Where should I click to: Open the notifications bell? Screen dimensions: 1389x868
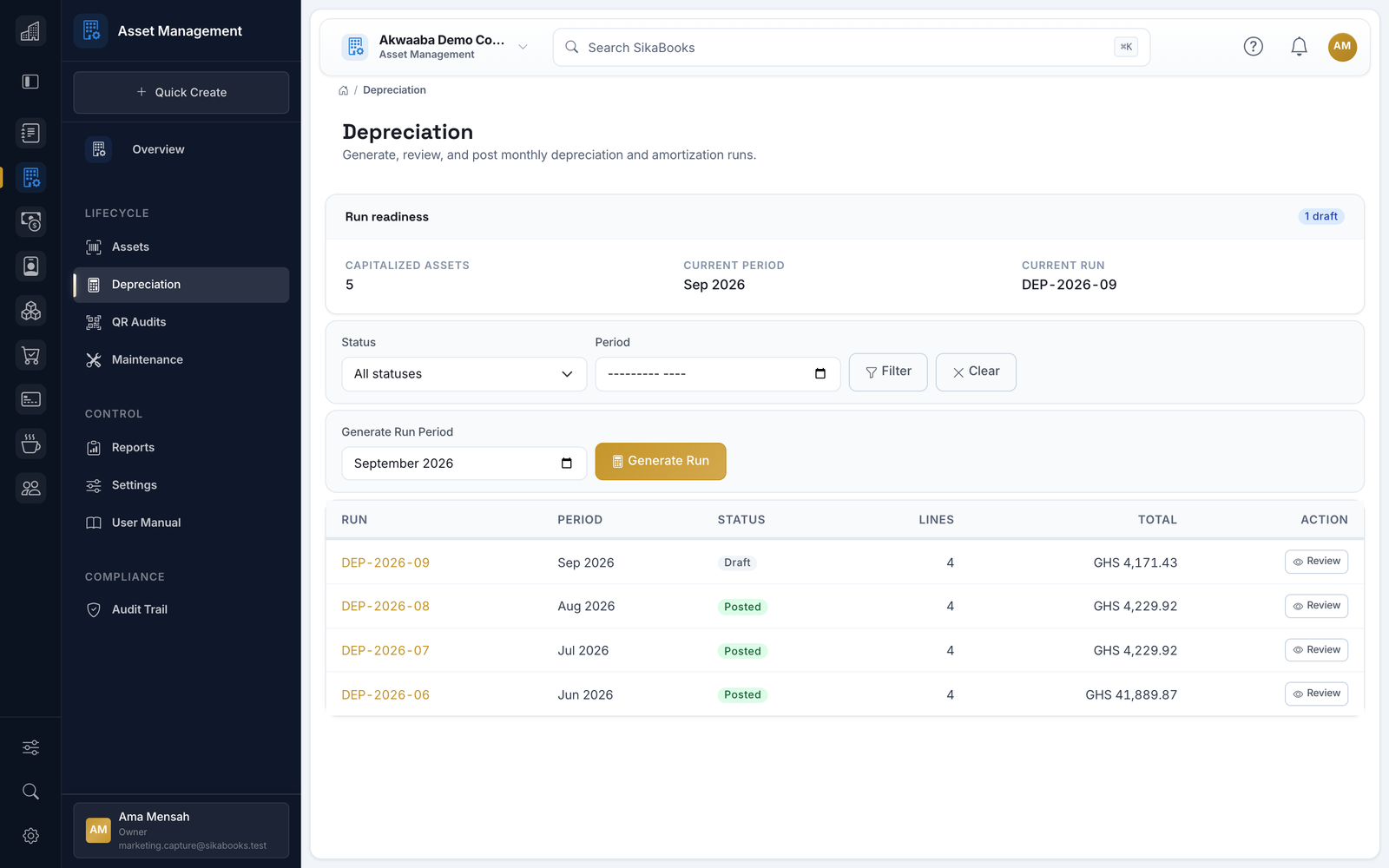click(1299, 47)
